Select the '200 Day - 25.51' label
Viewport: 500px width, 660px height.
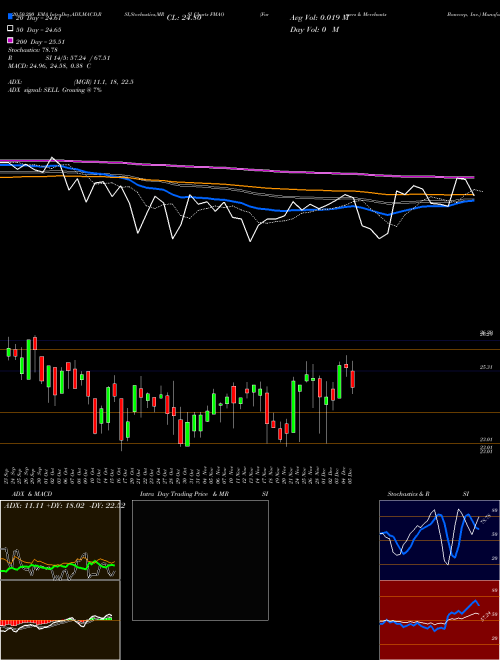point(40,42)
